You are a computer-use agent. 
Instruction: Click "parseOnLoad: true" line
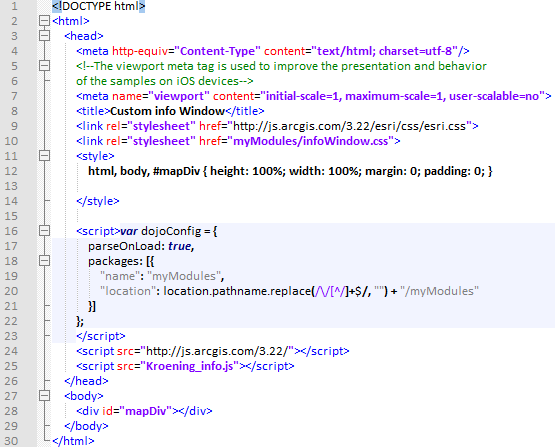(141, 246)
